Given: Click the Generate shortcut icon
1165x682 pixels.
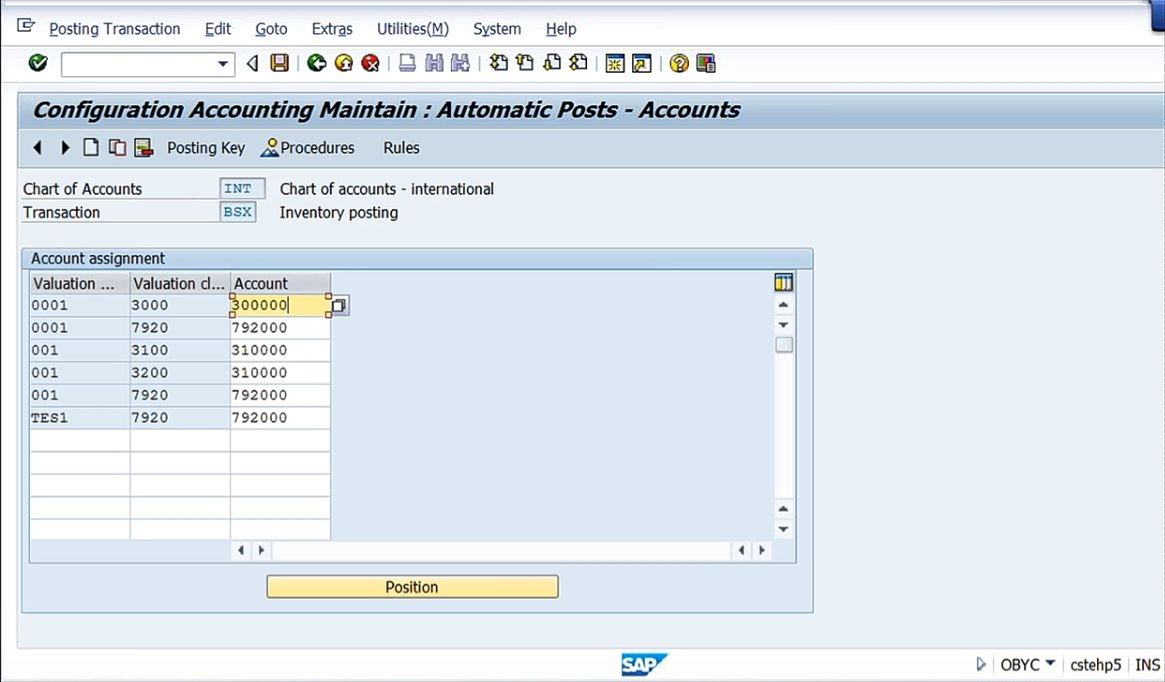Looking at the screenshot, I should tap(641, 64).
